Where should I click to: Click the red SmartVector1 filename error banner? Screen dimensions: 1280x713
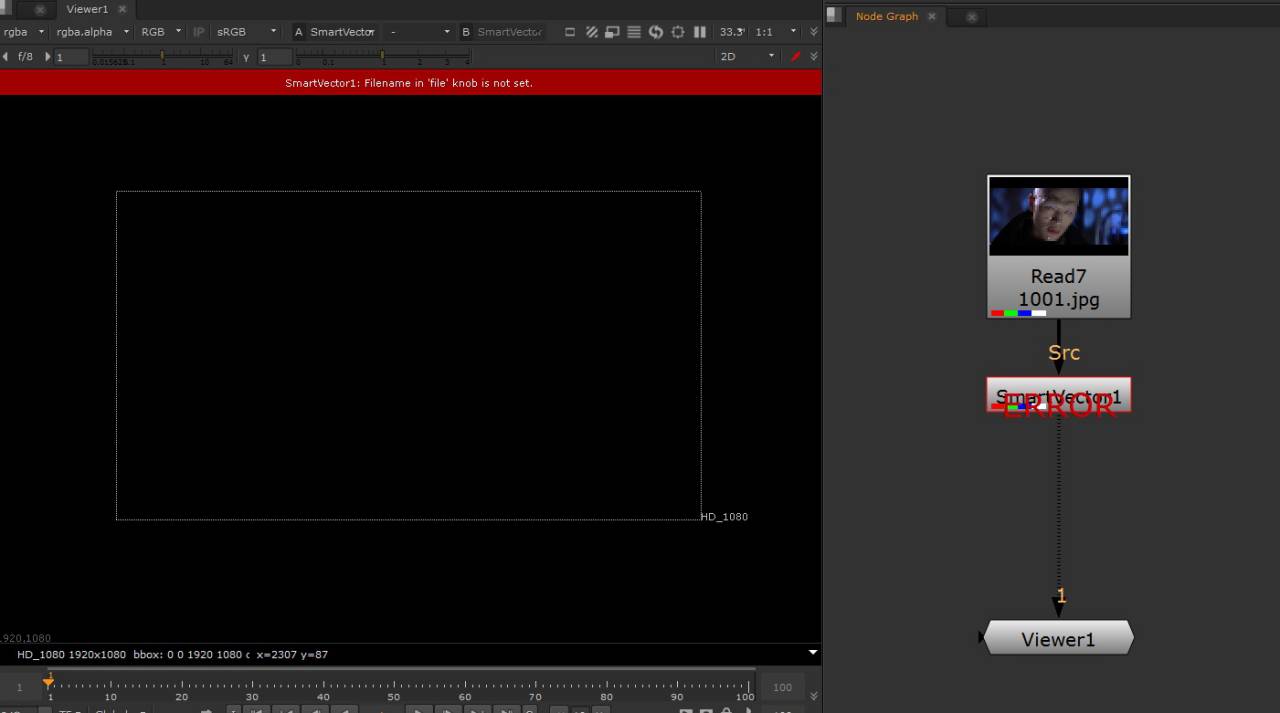[410, 83]
